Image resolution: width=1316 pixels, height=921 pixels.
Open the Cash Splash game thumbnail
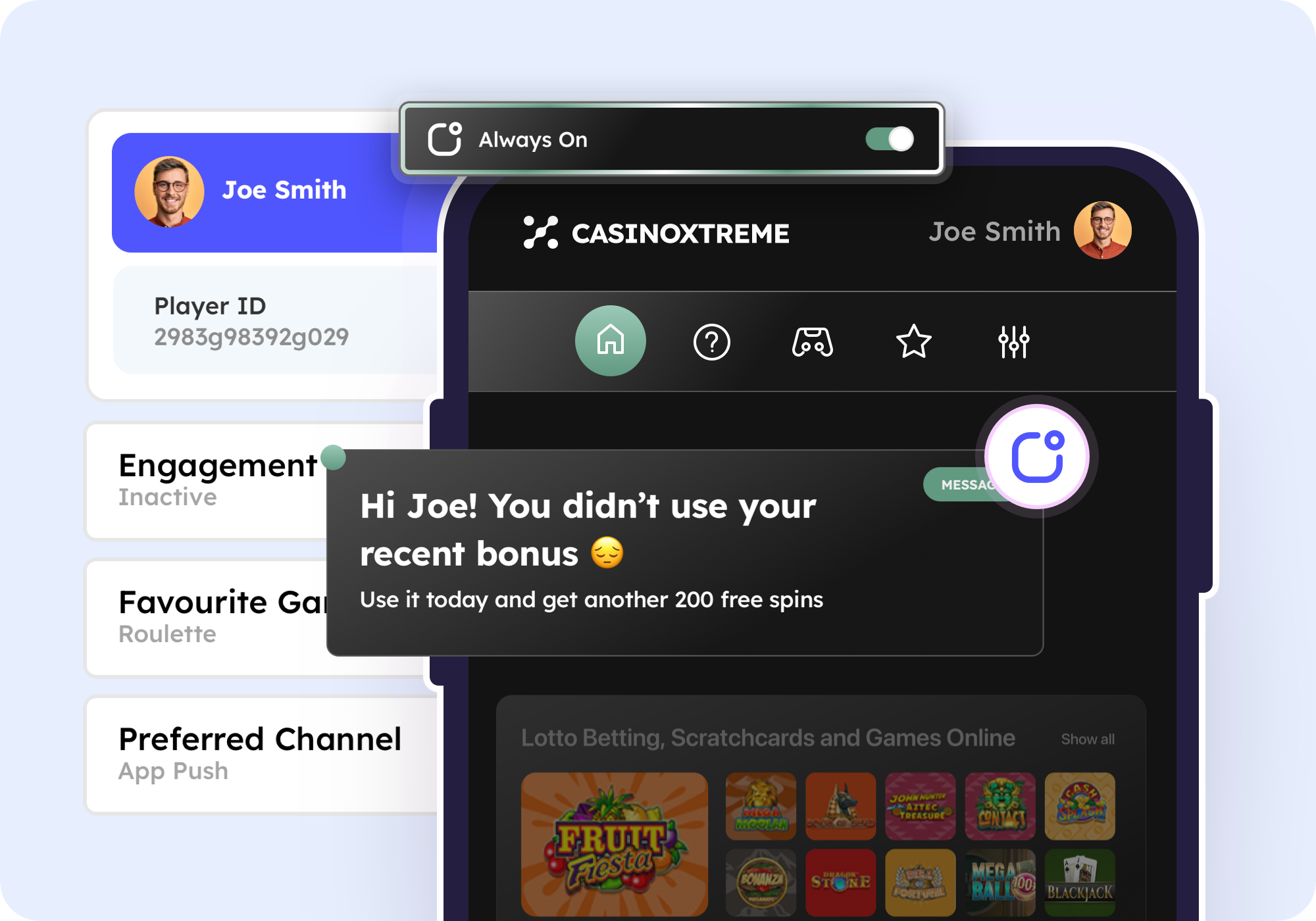[1080, 806]
